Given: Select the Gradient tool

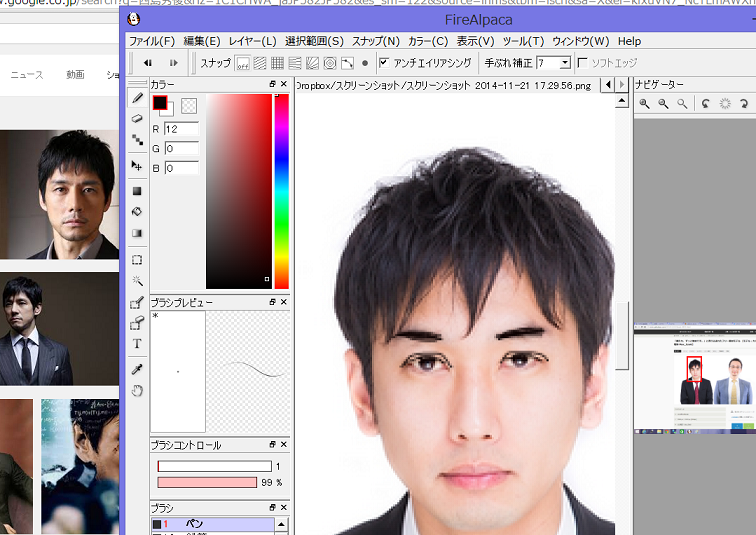Looking at the screenshot, I should click(x=137, y=233).
